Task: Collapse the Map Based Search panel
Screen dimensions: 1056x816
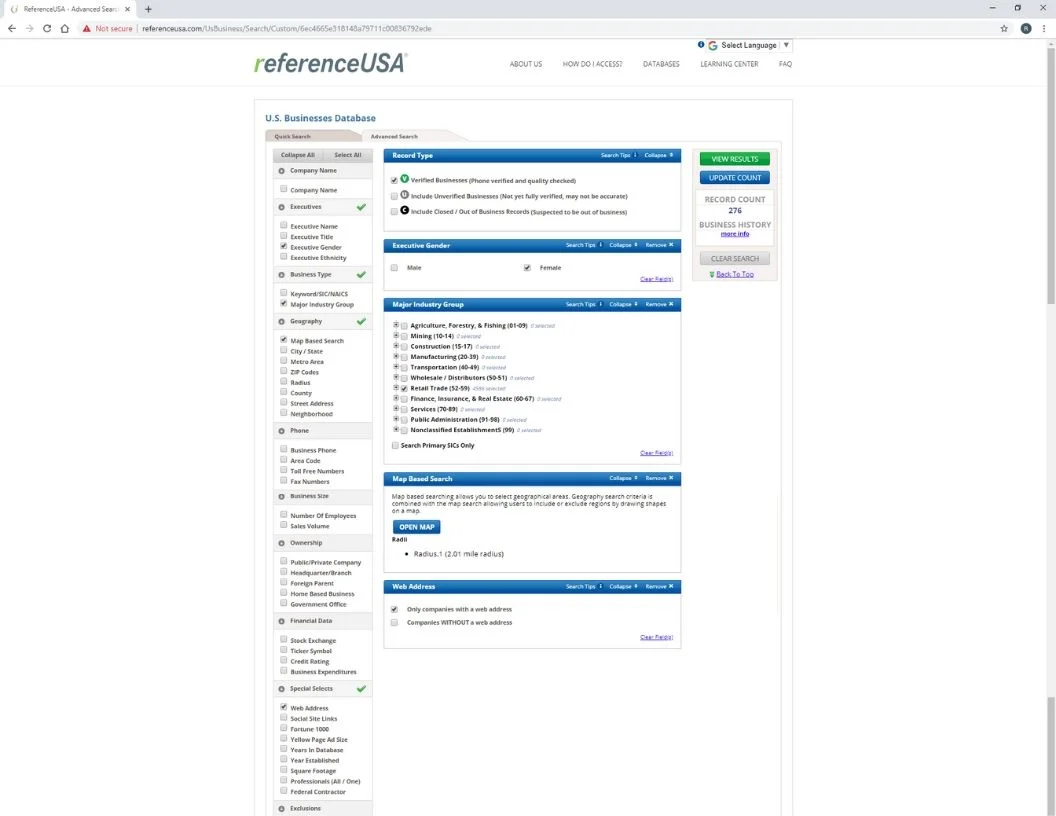Action: click(623, 478)
